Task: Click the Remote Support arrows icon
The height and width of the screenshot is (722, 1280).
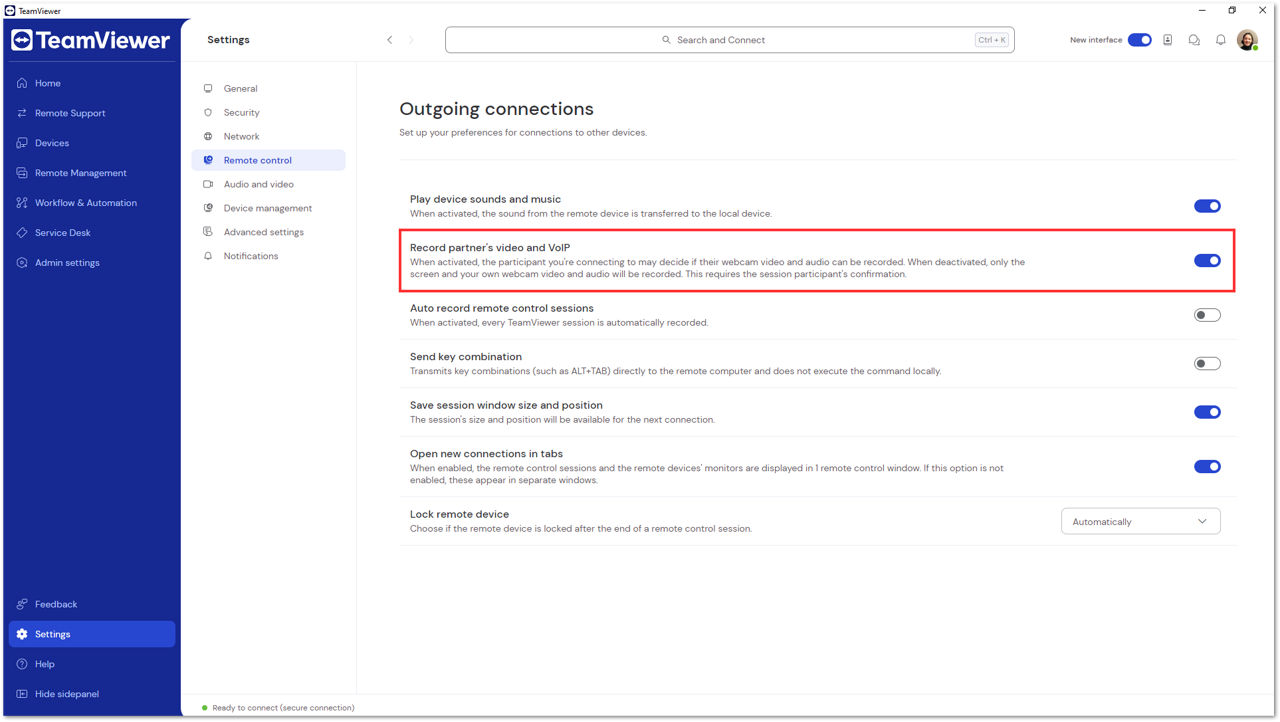Action: pyautogui.click(x=22, y=113)
